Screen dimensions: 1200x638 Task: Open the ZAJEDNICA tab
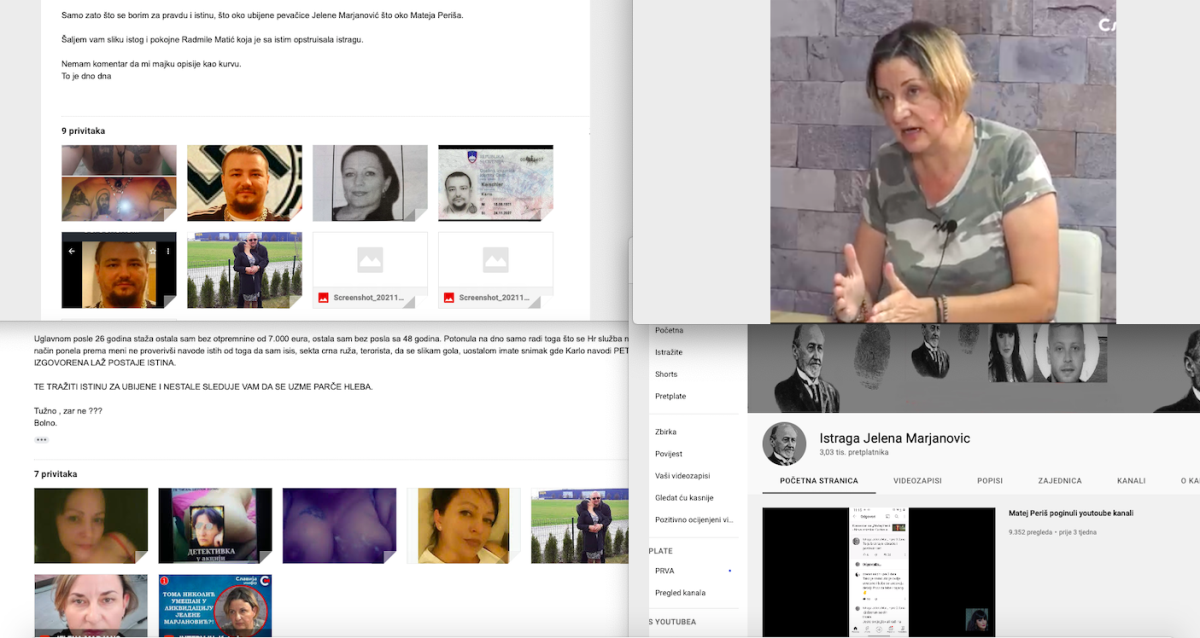tap(1059, 481)
